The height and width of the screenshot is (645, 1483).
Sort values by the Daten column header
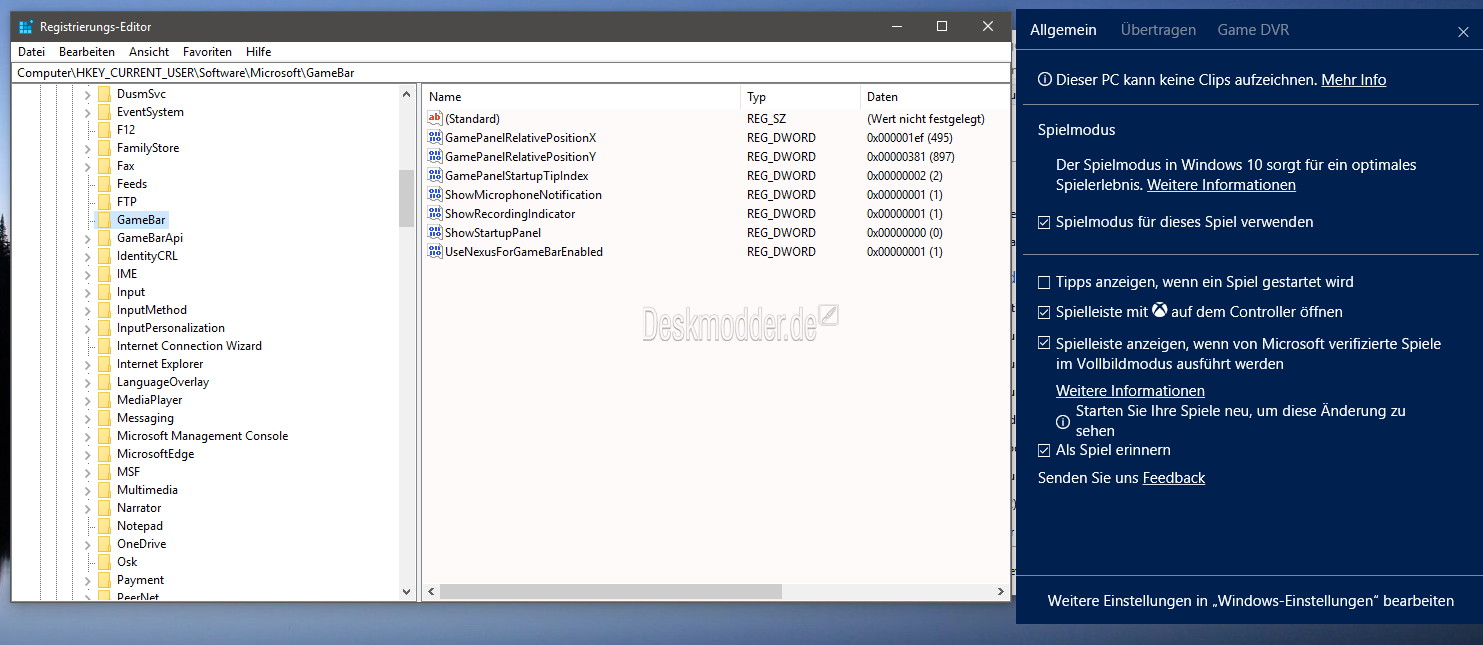(x=935, y=97)
